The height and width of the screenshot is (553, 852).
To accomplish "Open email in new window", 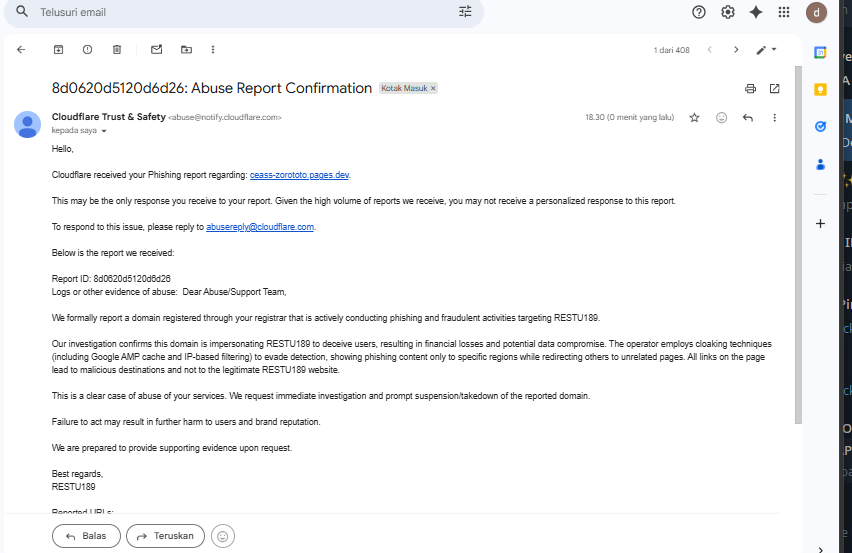I will click(x=775, y=89).
